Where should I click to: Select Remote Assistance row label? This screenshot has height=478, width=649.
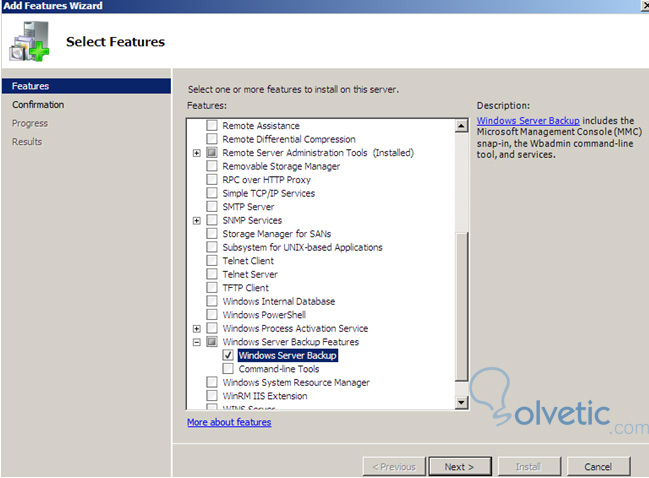[261, 125]
